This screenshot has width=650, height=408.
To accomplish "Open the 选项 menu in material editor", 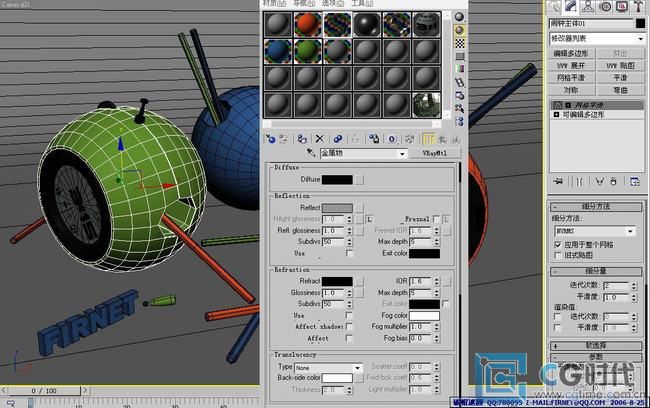I will pyautogui.click(x=333, y=3).
